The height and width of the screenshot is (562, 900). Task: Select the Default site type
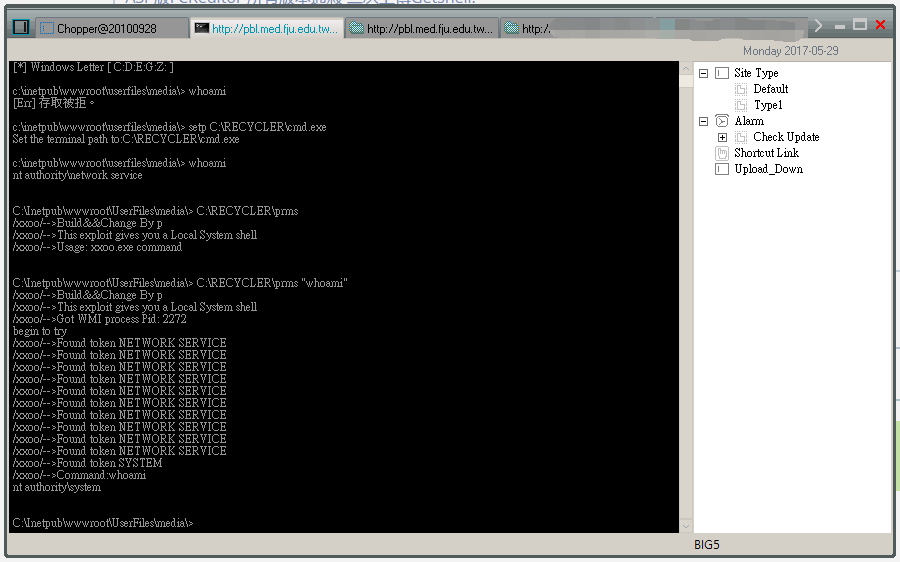tap(770, 89)
